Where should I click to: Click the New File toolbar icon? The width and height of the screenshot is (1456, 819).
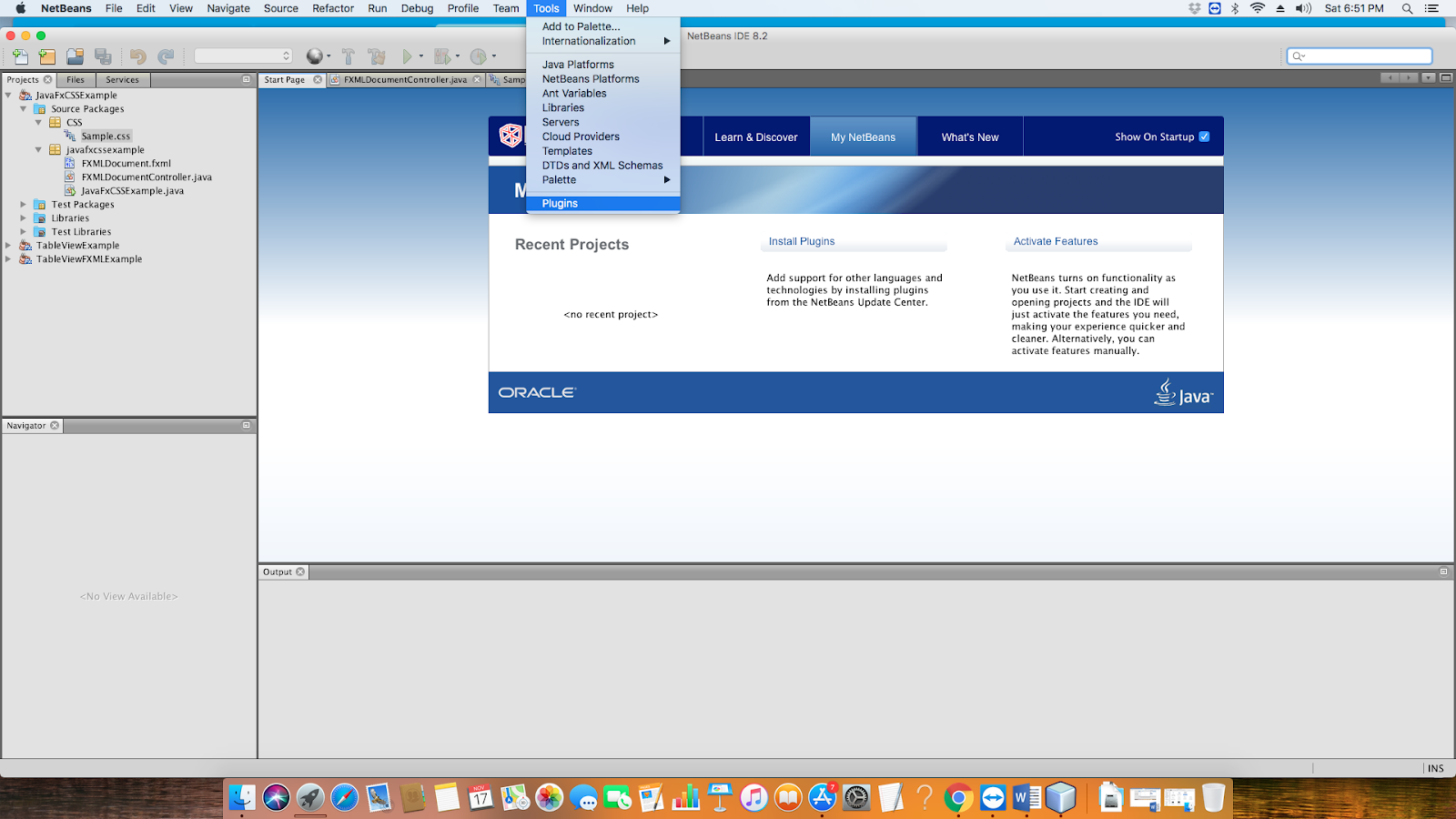click(x=20, y=56)
